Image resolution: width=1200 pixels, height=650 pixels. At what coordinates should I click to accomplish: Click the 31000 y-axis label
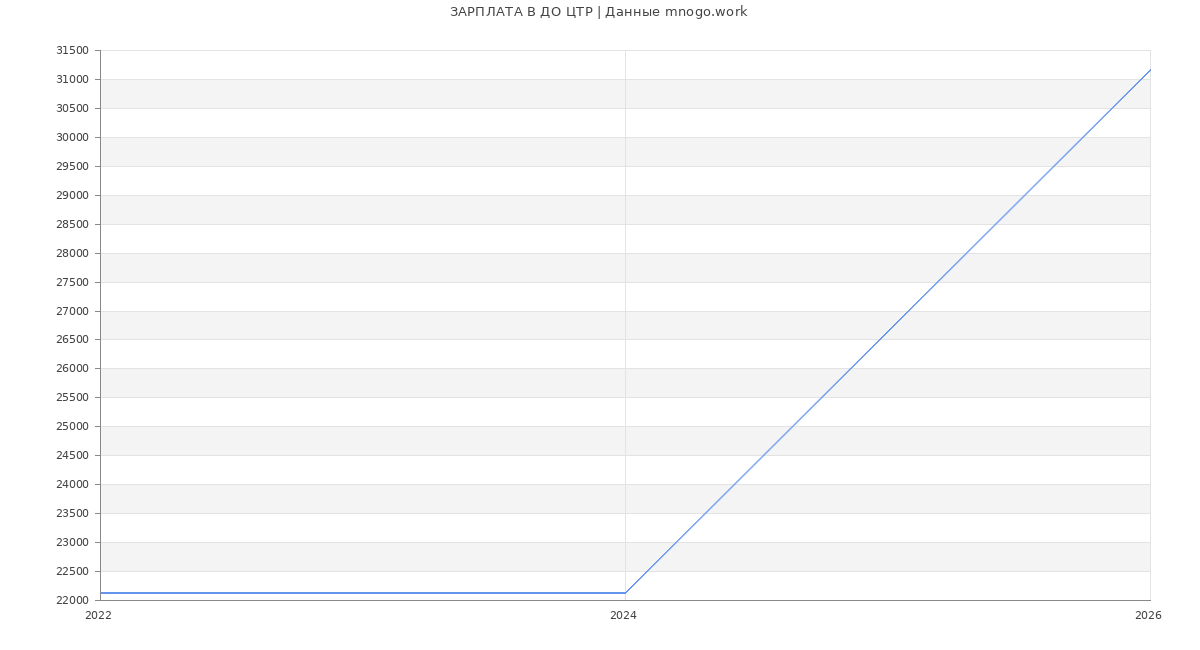click(72, 80)
